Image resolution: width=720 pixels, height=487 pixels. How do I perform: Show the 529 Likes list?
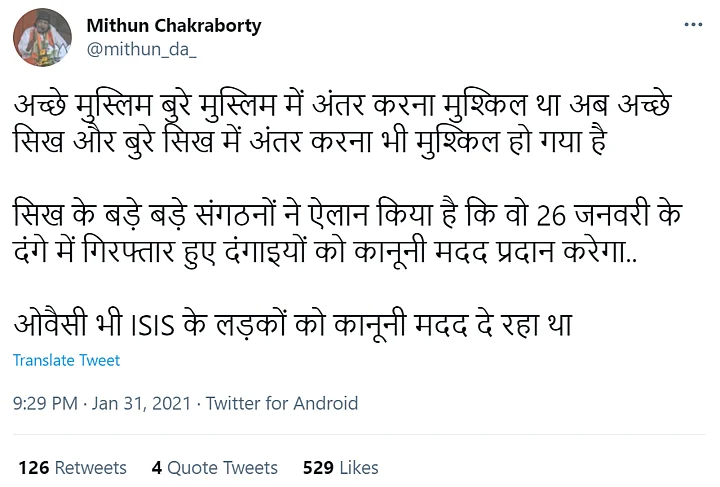(340, 467)
